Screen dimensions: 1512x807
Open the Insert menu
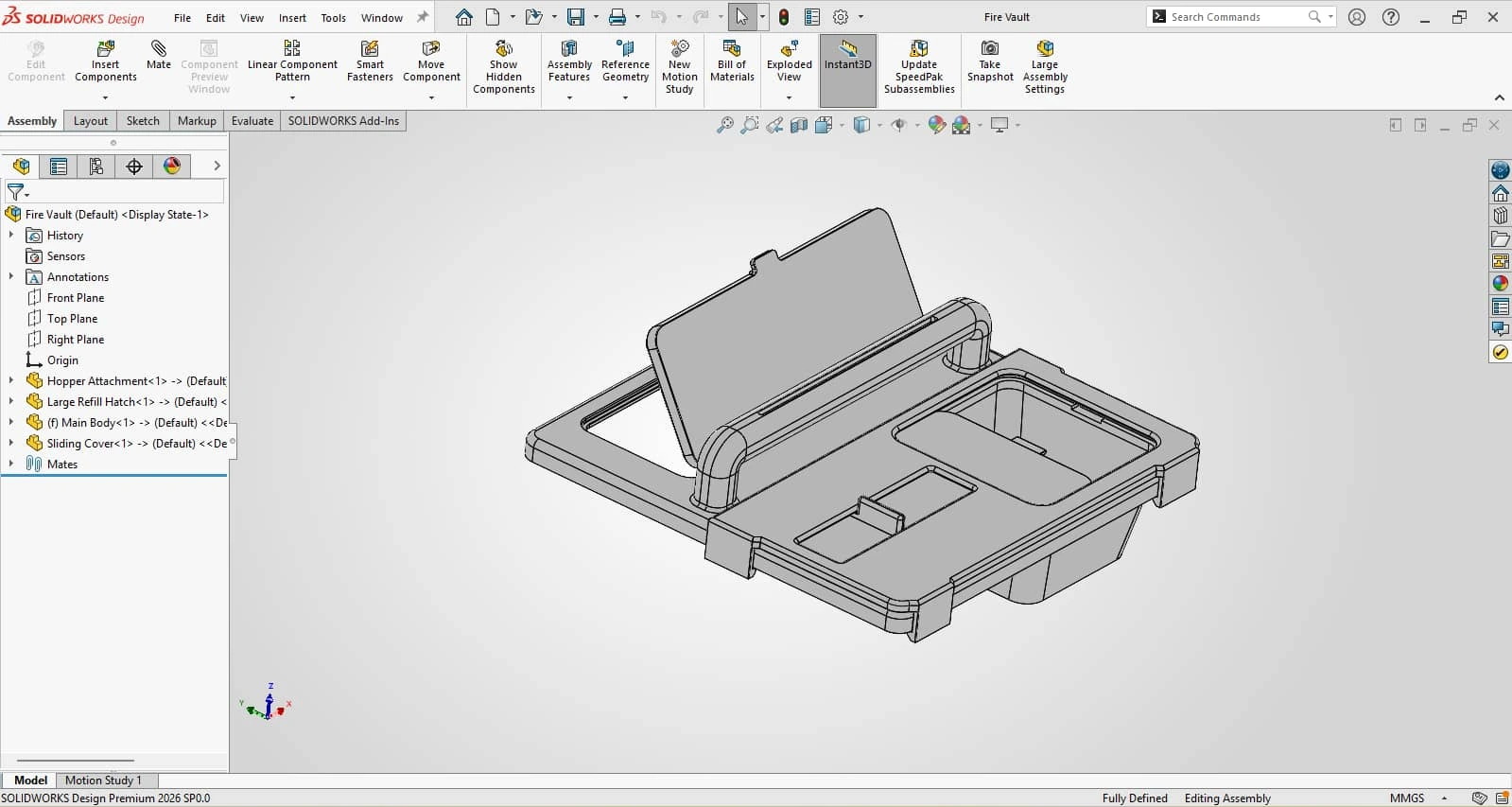coord(292,18)
